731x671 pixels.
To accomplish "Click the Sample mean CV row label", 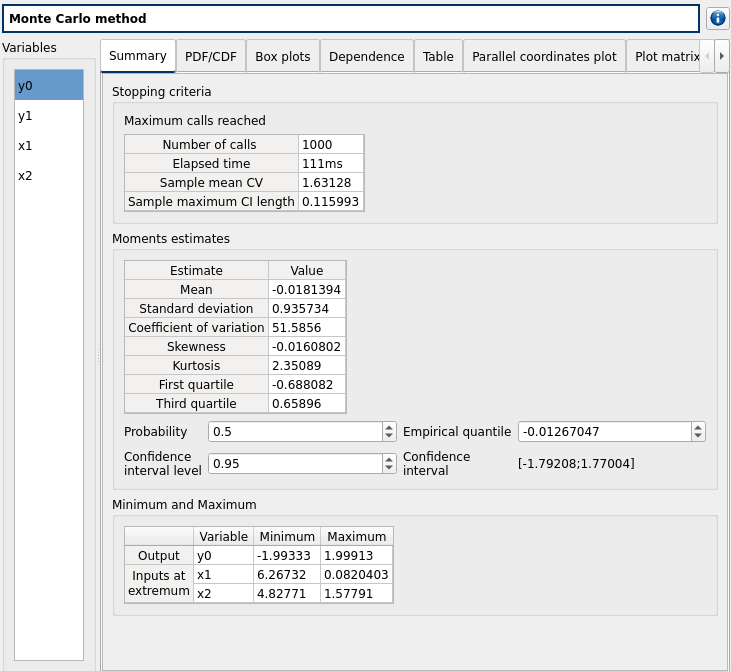I will [x=211, y=182].
